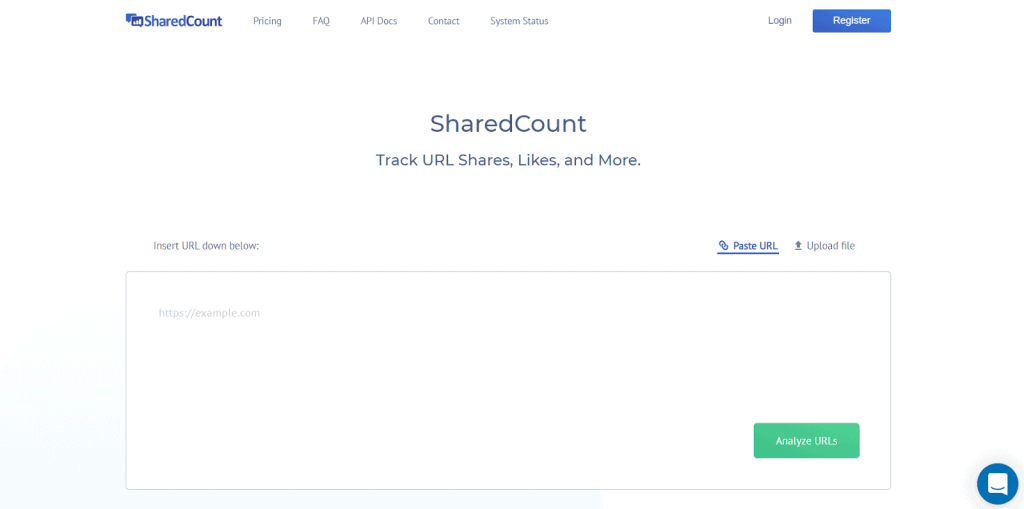
Task: Visit the Contact page
Action: [443, 21]
